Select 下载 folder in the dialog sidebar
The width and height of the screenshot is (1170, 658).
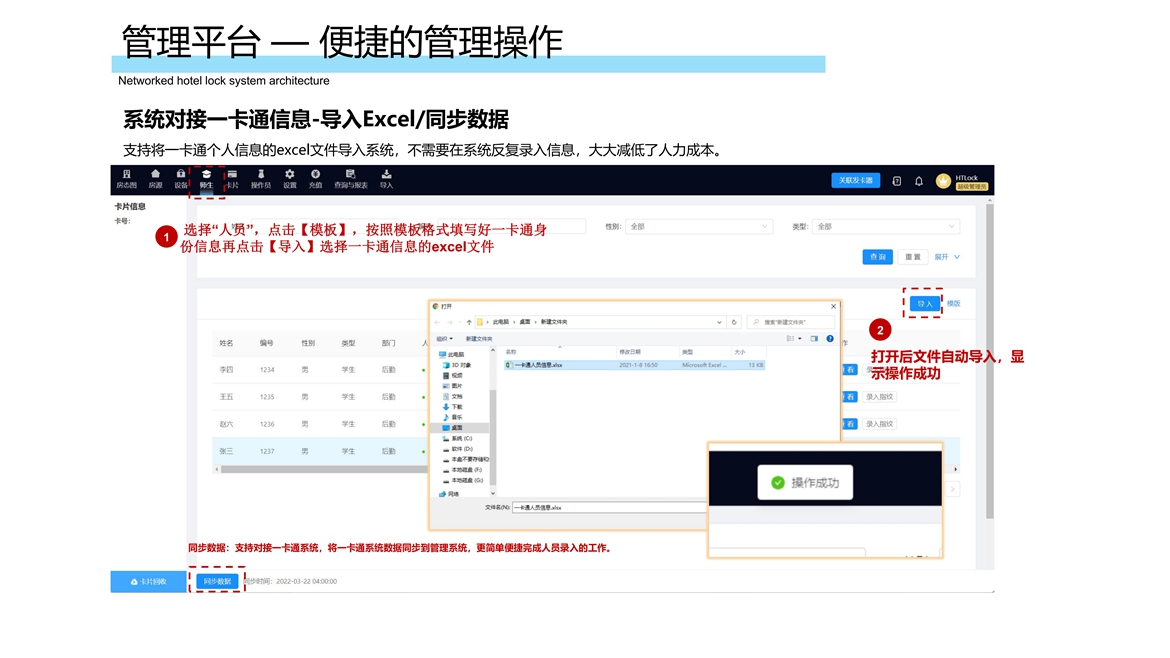click(456, 407)
